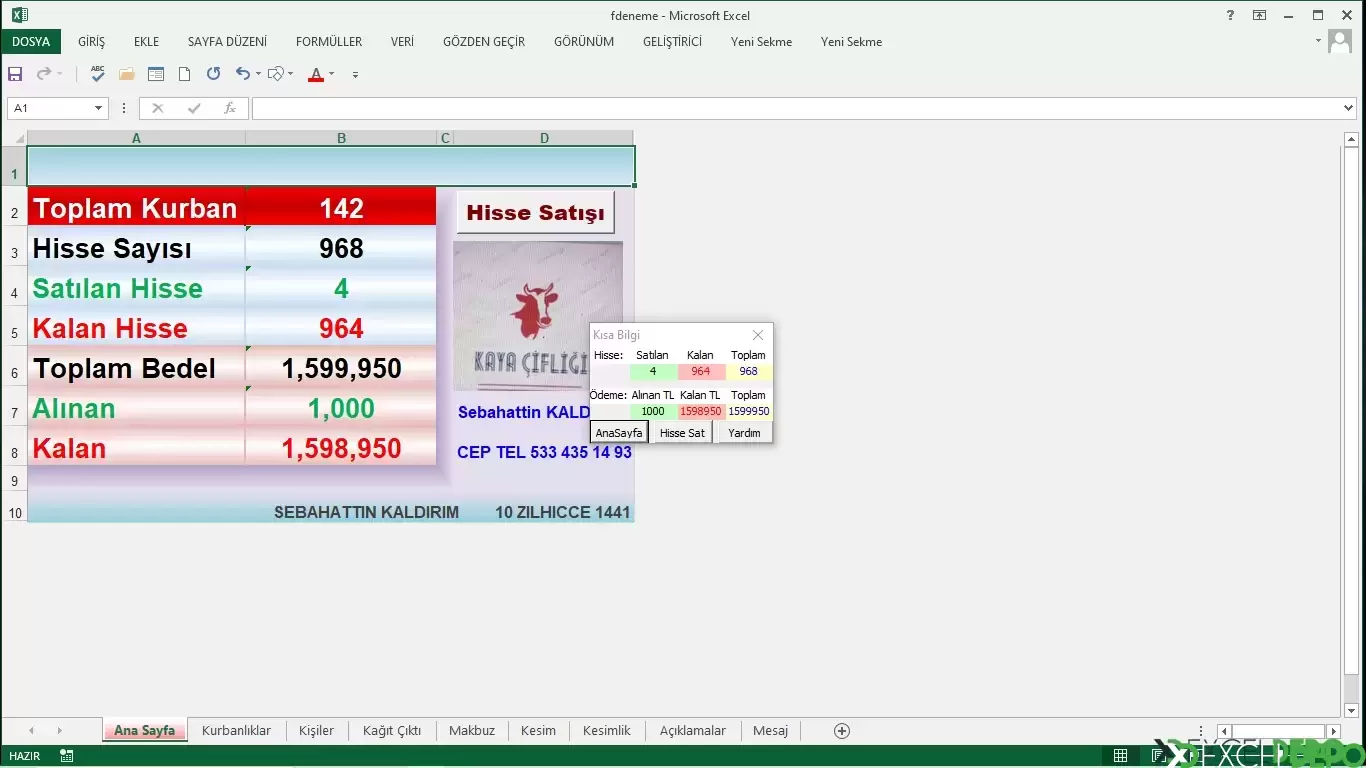1366x768 pixels.
Task: Select the Satılan Hisse label cell
Action: [x=136, y=288]
